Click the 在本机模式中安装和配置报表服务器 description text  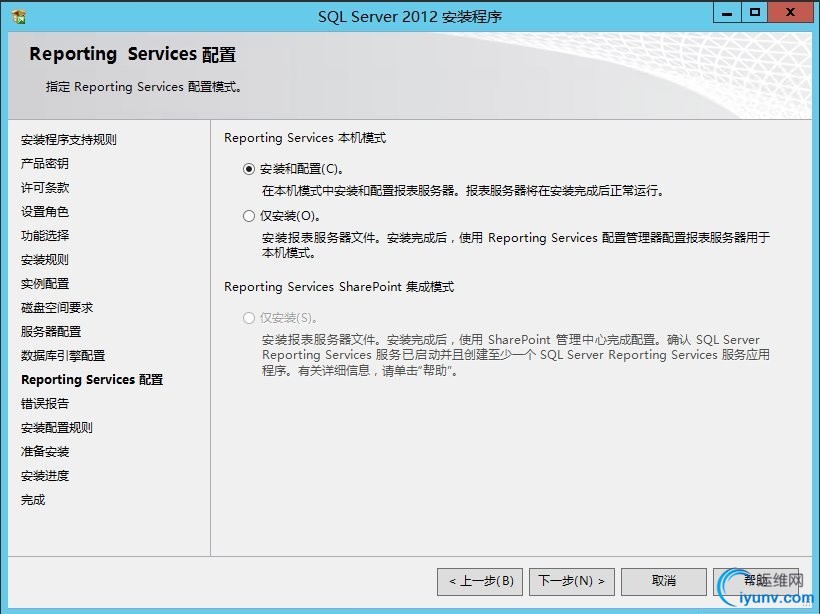click(x=463, y=191)
